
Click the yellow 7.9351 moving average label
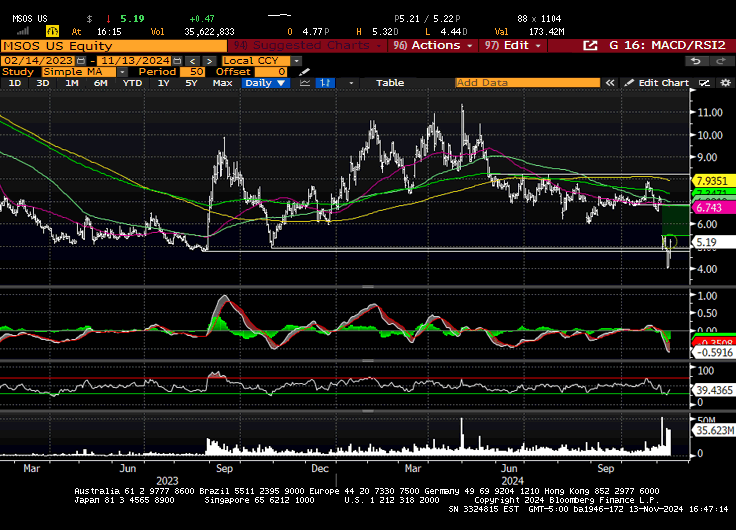(x=713, y=181)
